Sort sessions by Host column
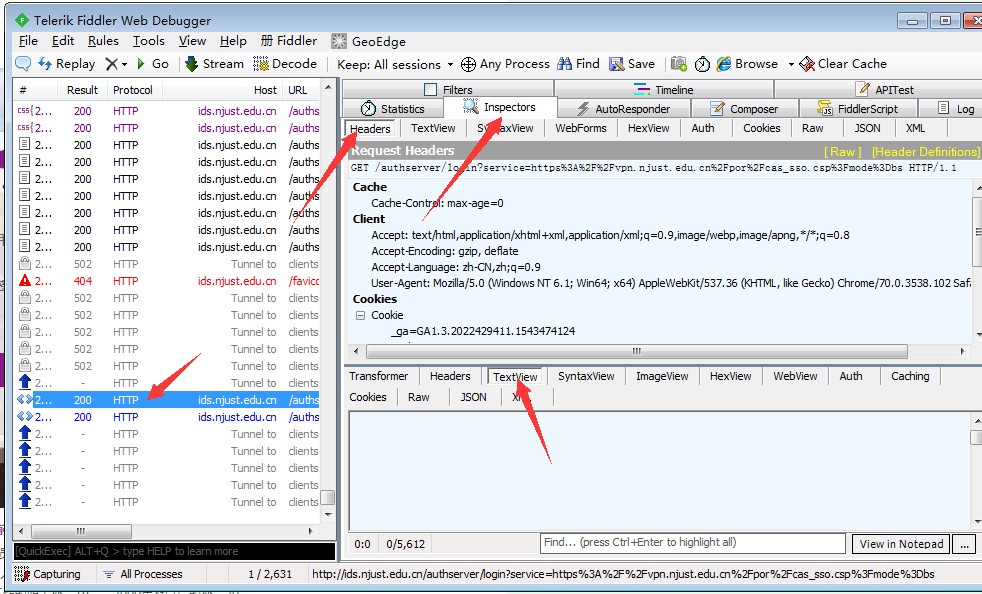The height and width of the screenshot is (594, 982). point(222,90)
